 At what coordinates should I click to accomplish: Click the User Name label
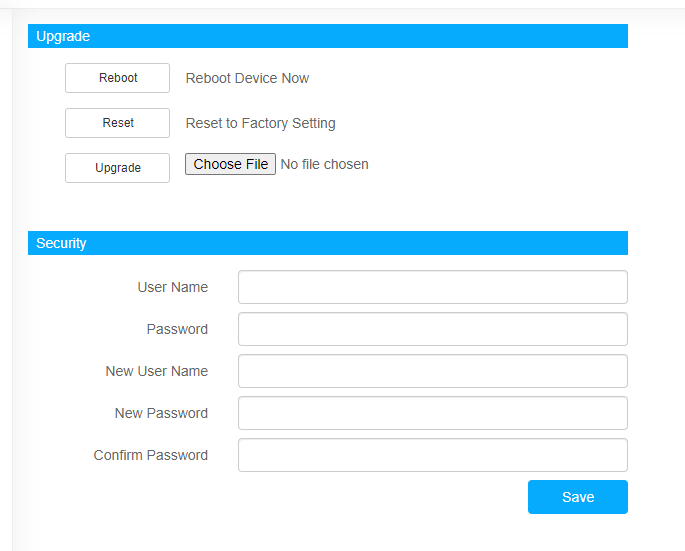(173, 287)
